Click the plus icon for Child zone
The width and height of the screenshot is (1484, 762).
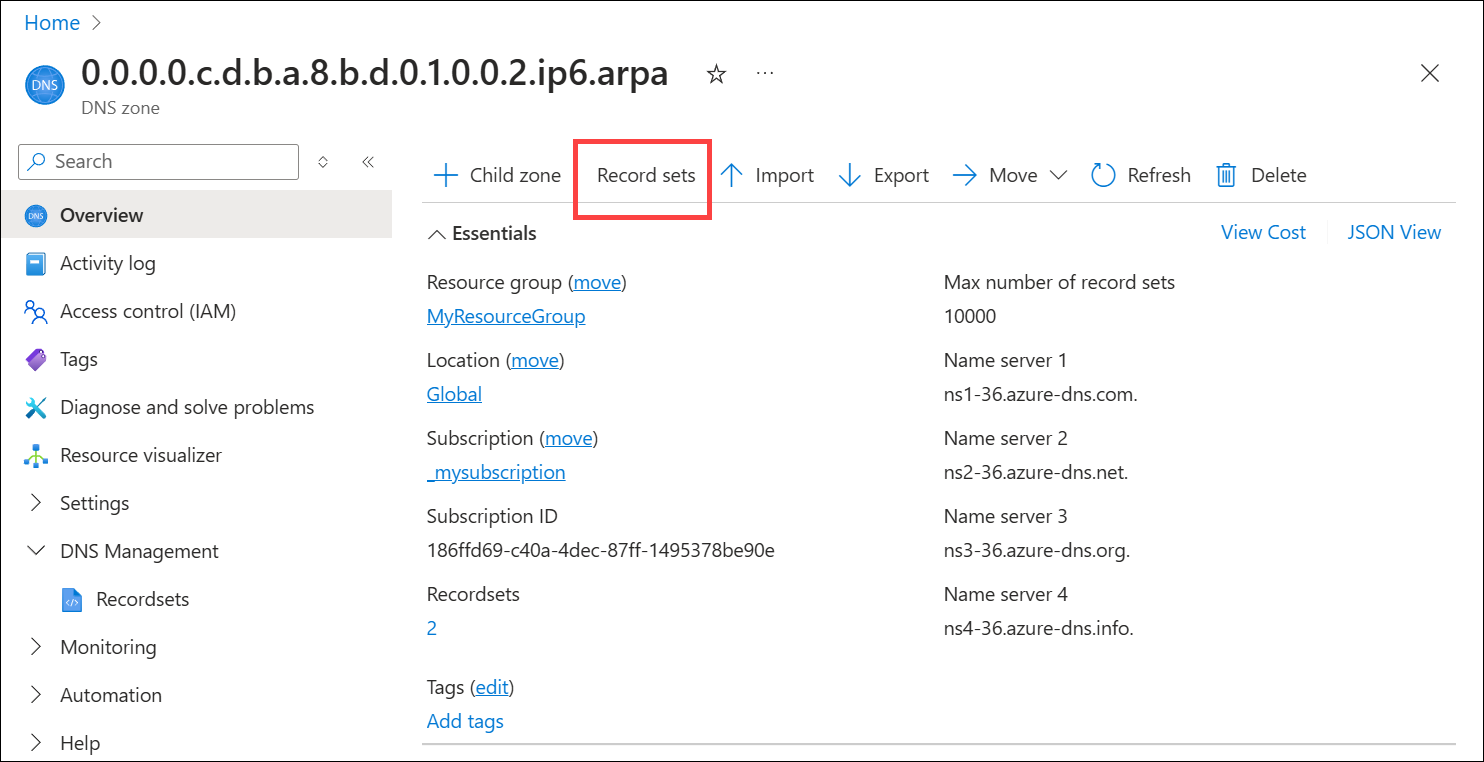coord(445,176)
